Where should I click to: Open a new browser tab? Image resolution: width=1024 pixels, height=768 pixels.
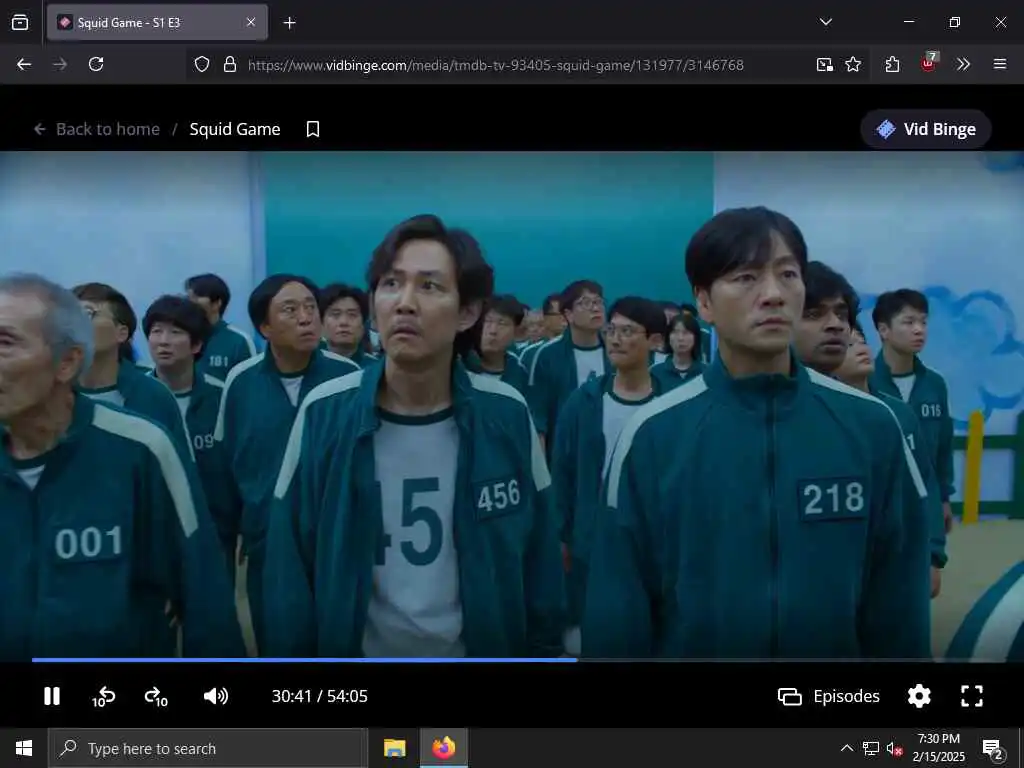tap(289, 23)
